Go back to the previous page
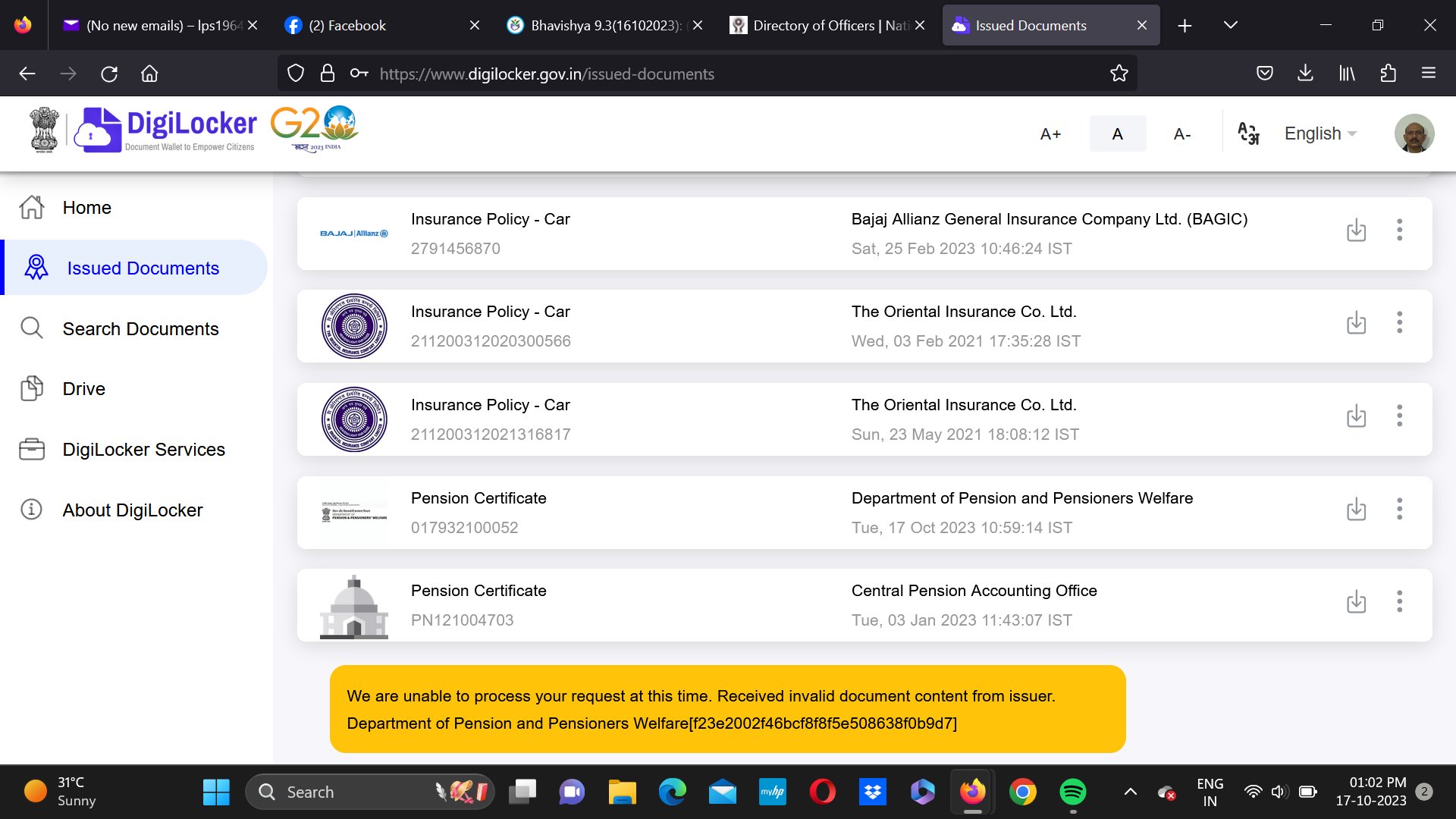The height and width of the screenshot is (819, 1456). (27, 74)
